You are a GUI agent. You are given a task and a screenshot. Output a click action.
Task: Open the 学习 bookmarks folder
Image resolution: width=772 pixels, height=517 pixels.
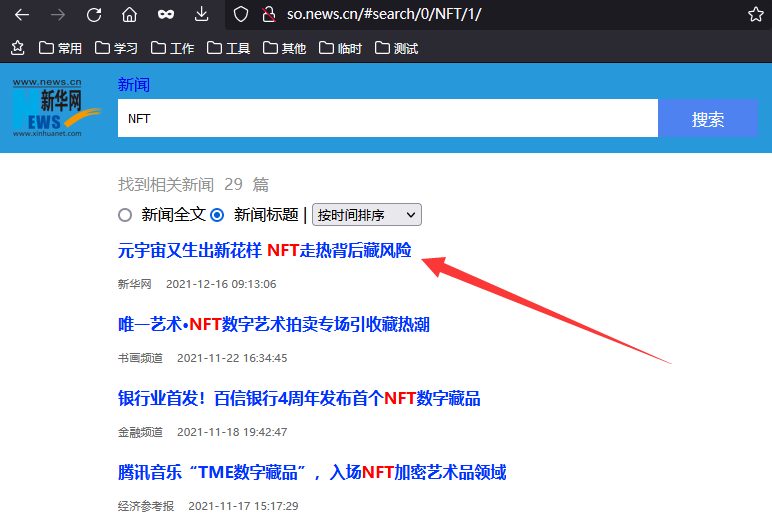pos(116,48)
